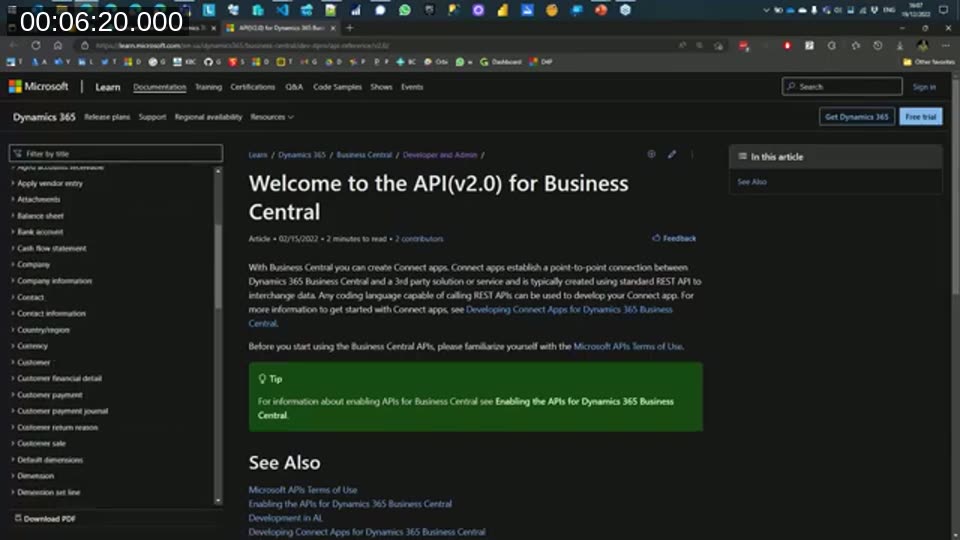Open Visual Studio Code from taskbar
960x540 pixels.
282,10
